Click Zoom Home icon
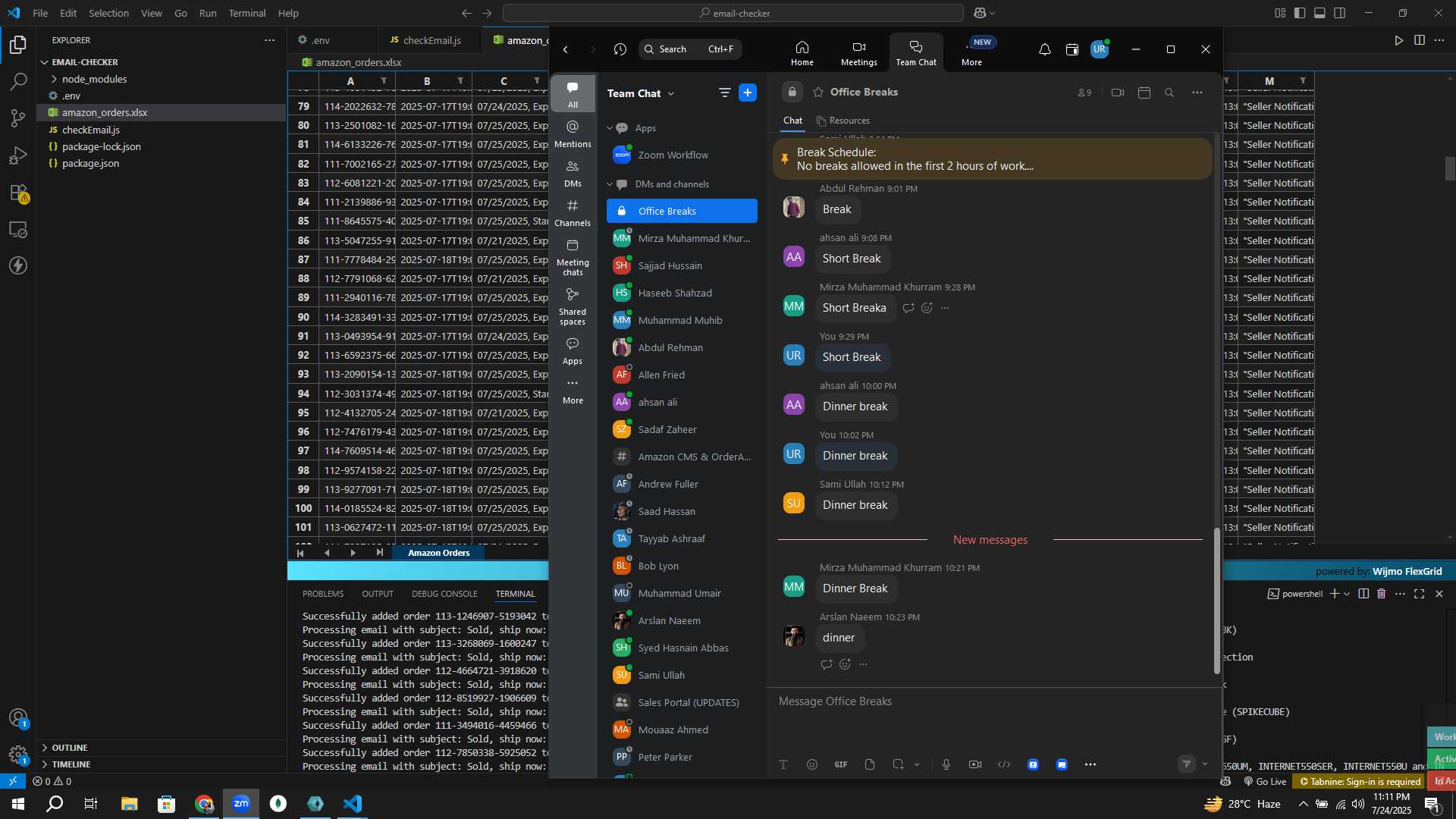The width and height of the screenshot is (1456, 819). coord(802,53)
